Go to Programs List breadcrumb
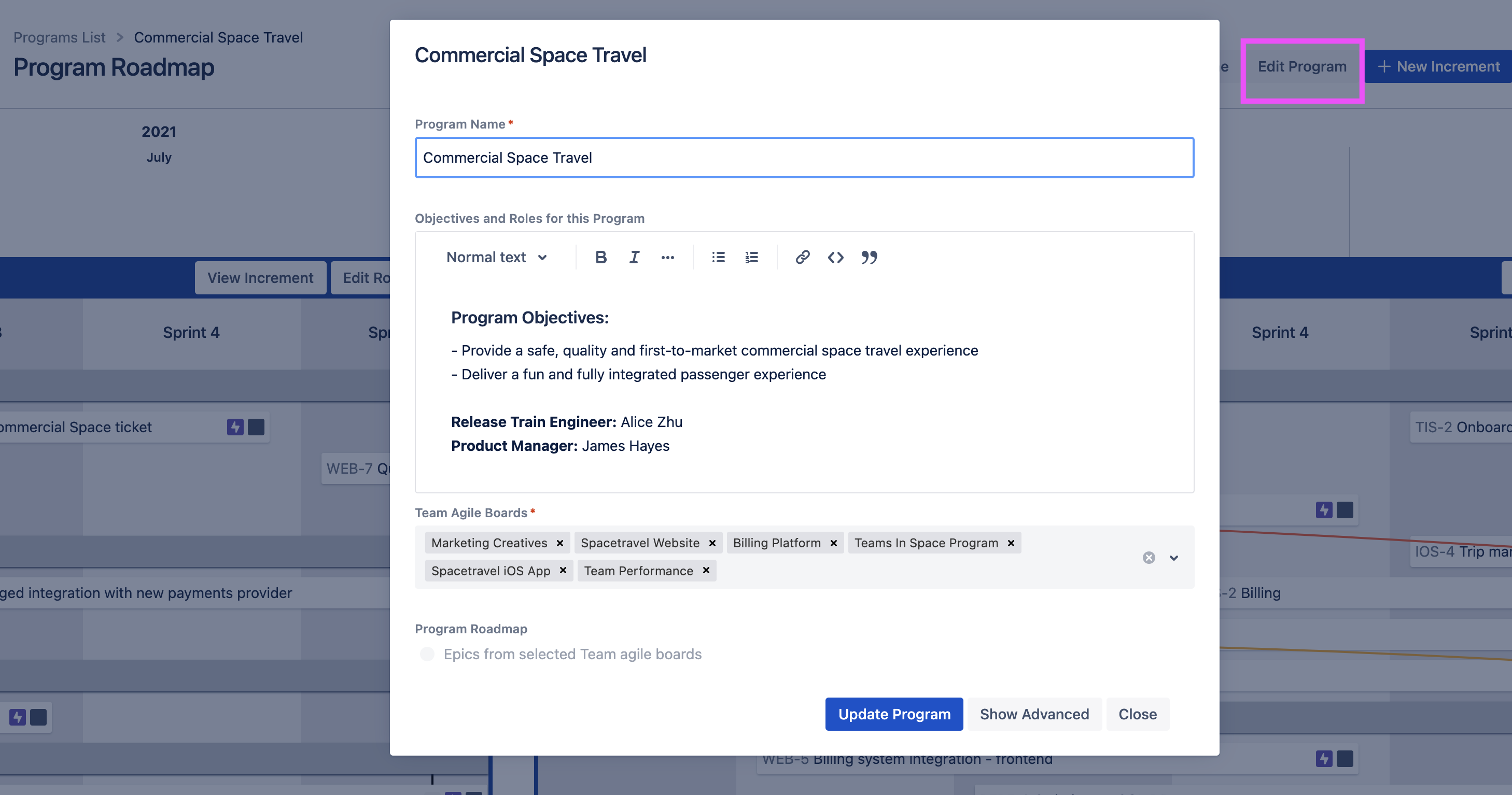Viewport: 1512px width, 795px height. pos(59,37)
